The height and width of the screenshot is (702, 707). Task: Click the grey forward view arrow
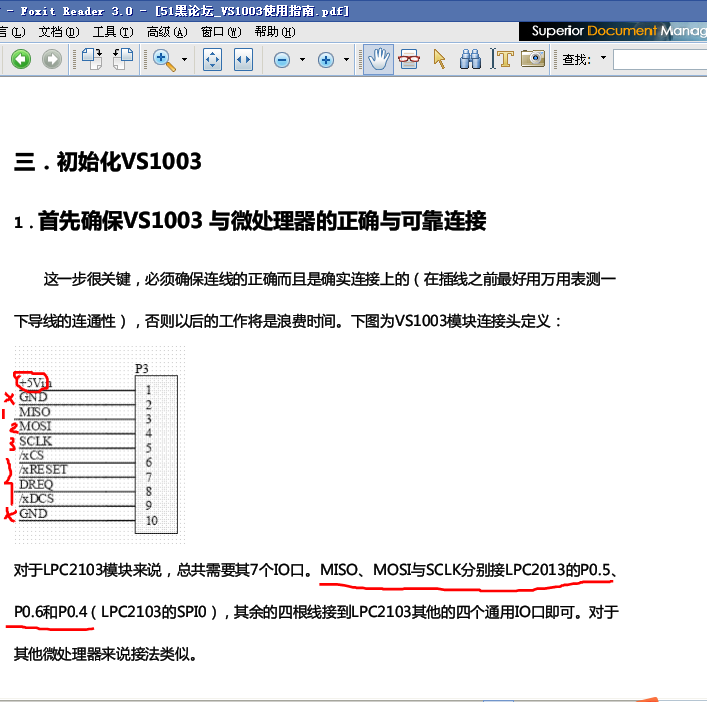pyautogui.click(x=52, y=59)
